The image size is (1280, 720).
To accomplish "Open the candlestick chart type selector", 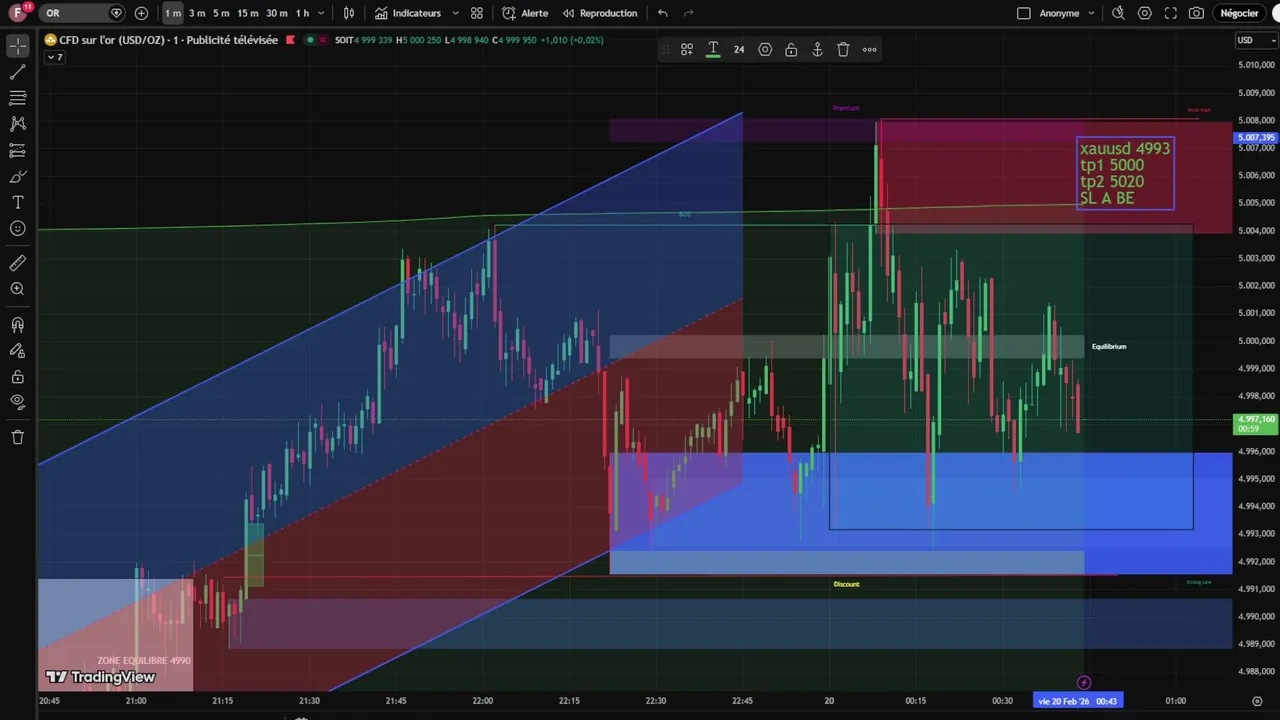I will 348,13.
